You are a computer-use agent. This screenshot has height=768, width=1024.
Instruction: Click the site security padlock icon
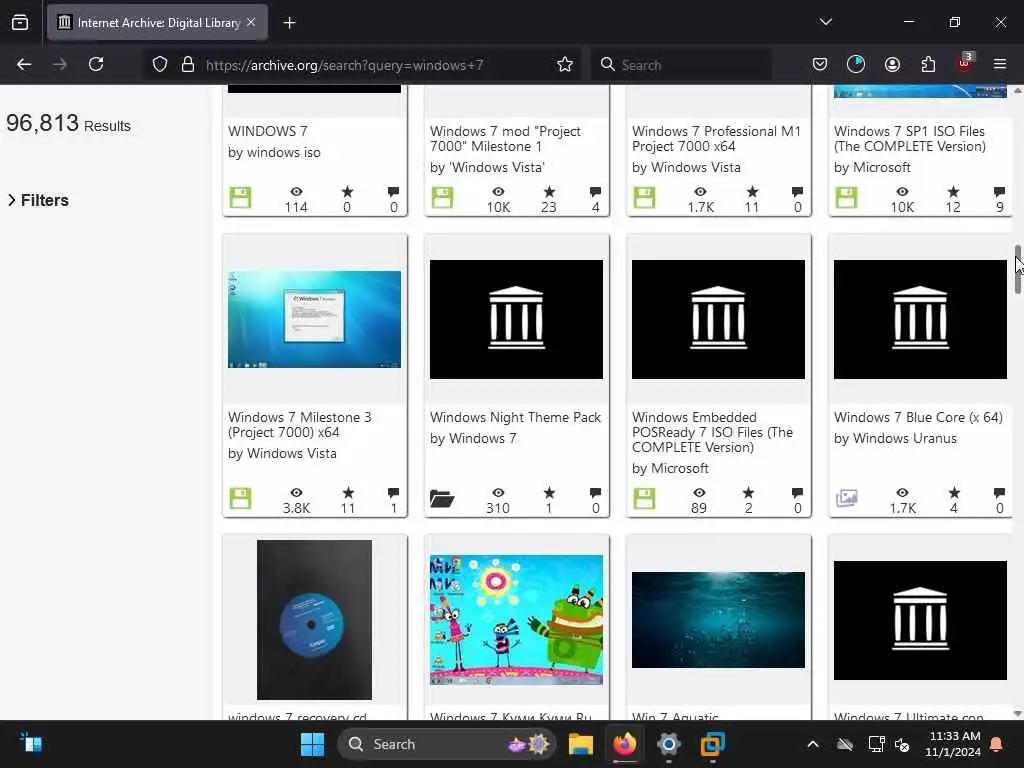coord(188,65)
